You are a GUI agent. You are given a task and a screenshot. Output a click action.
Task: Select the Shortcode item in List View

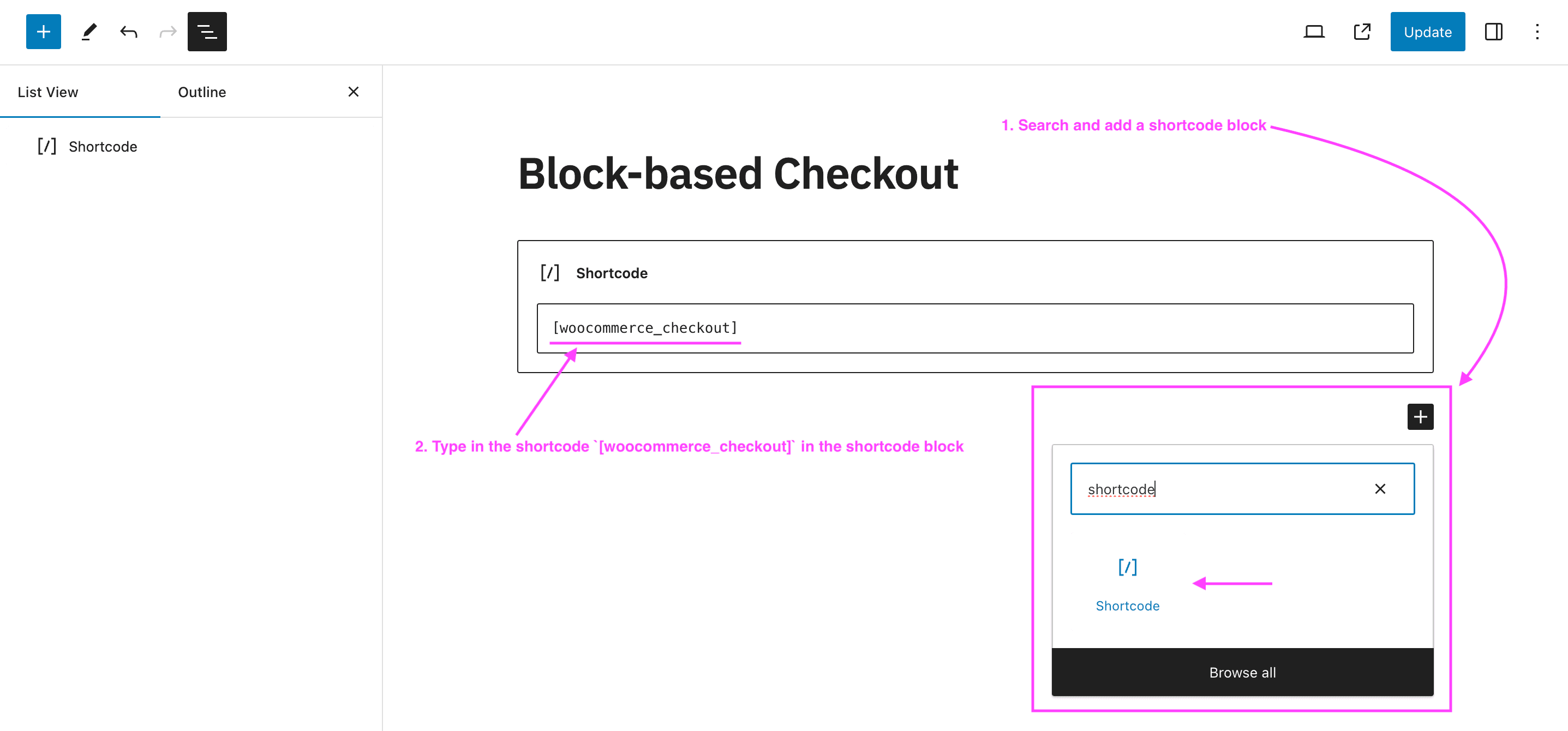click(102, 146)
